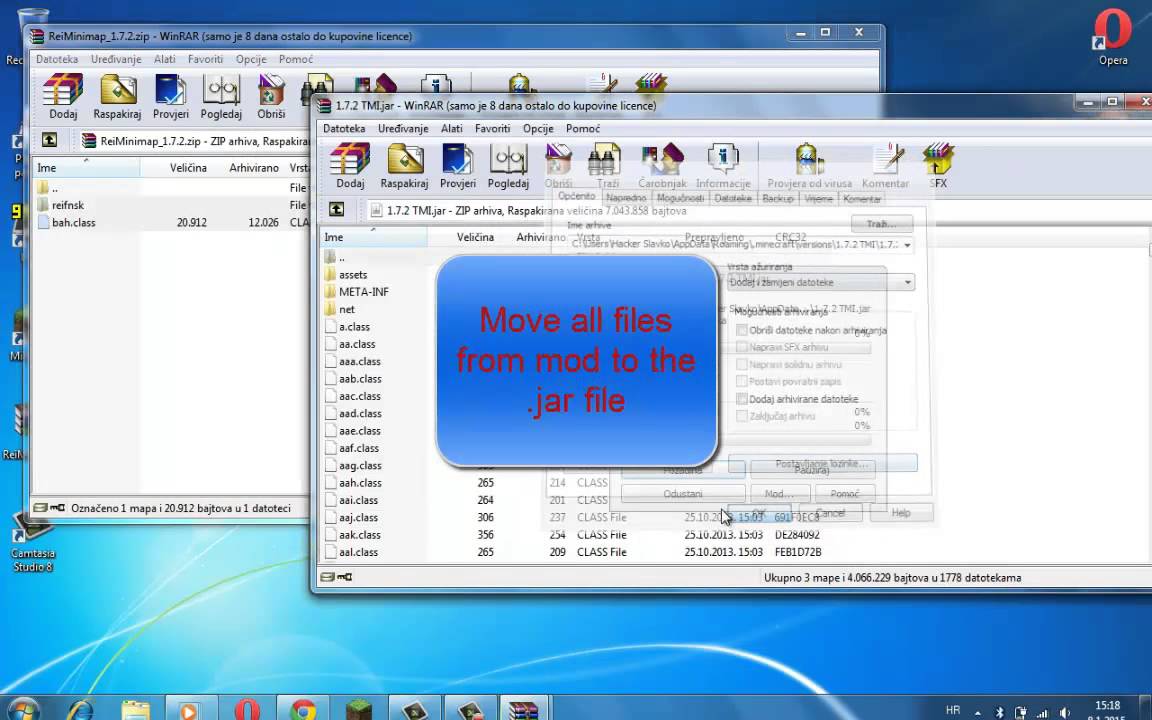Image resolution: width=1152 pixels, height=720 pixels.
Task: Open Minecraft from the taskbar
Action: 359,710
